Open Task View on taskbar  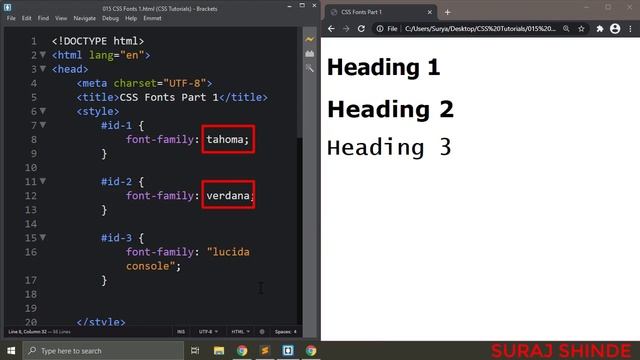pyautogui.click(x=195, y=351)
